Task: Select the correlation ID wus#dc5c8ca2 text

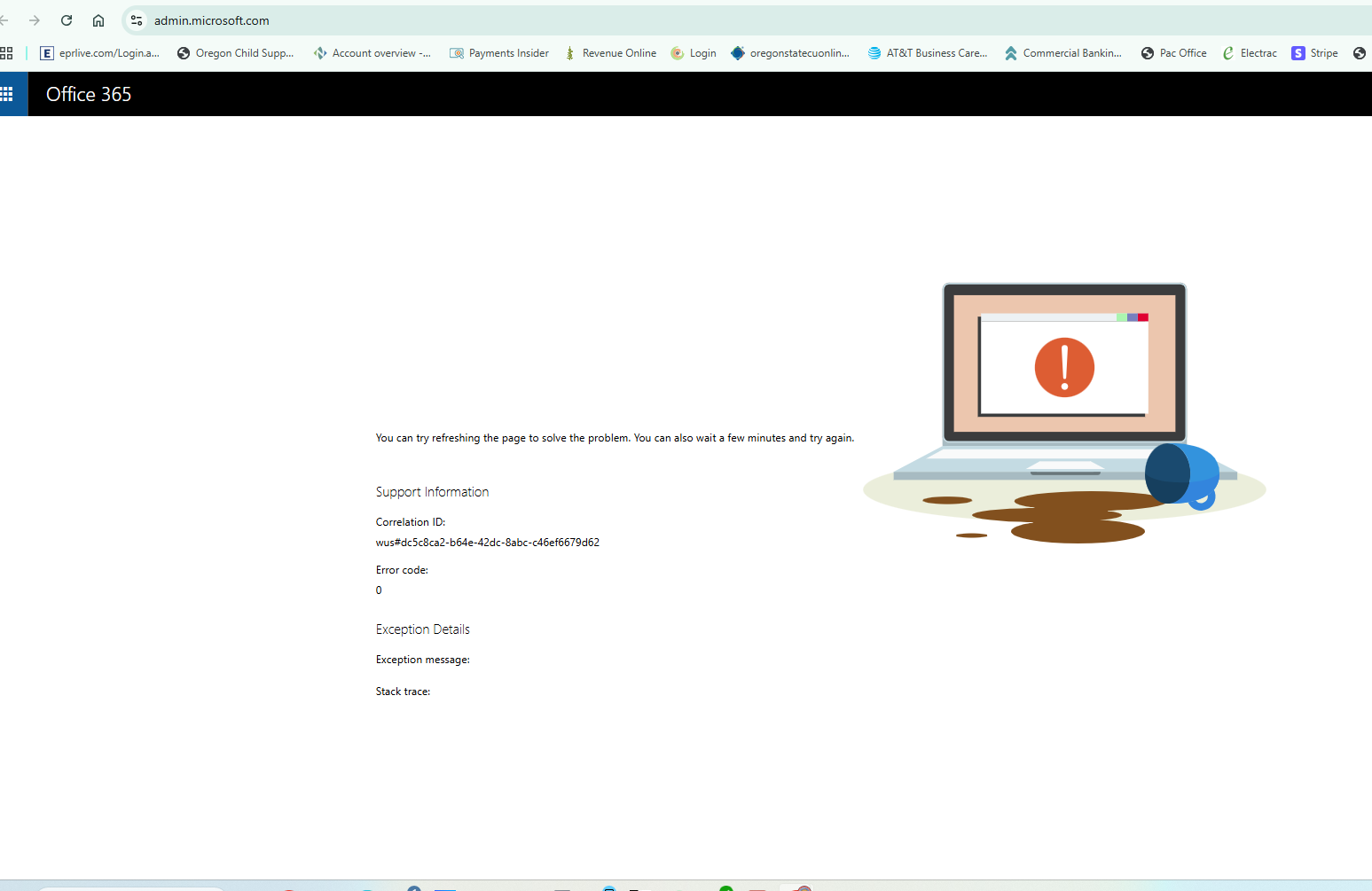Action: click(488, 543)
